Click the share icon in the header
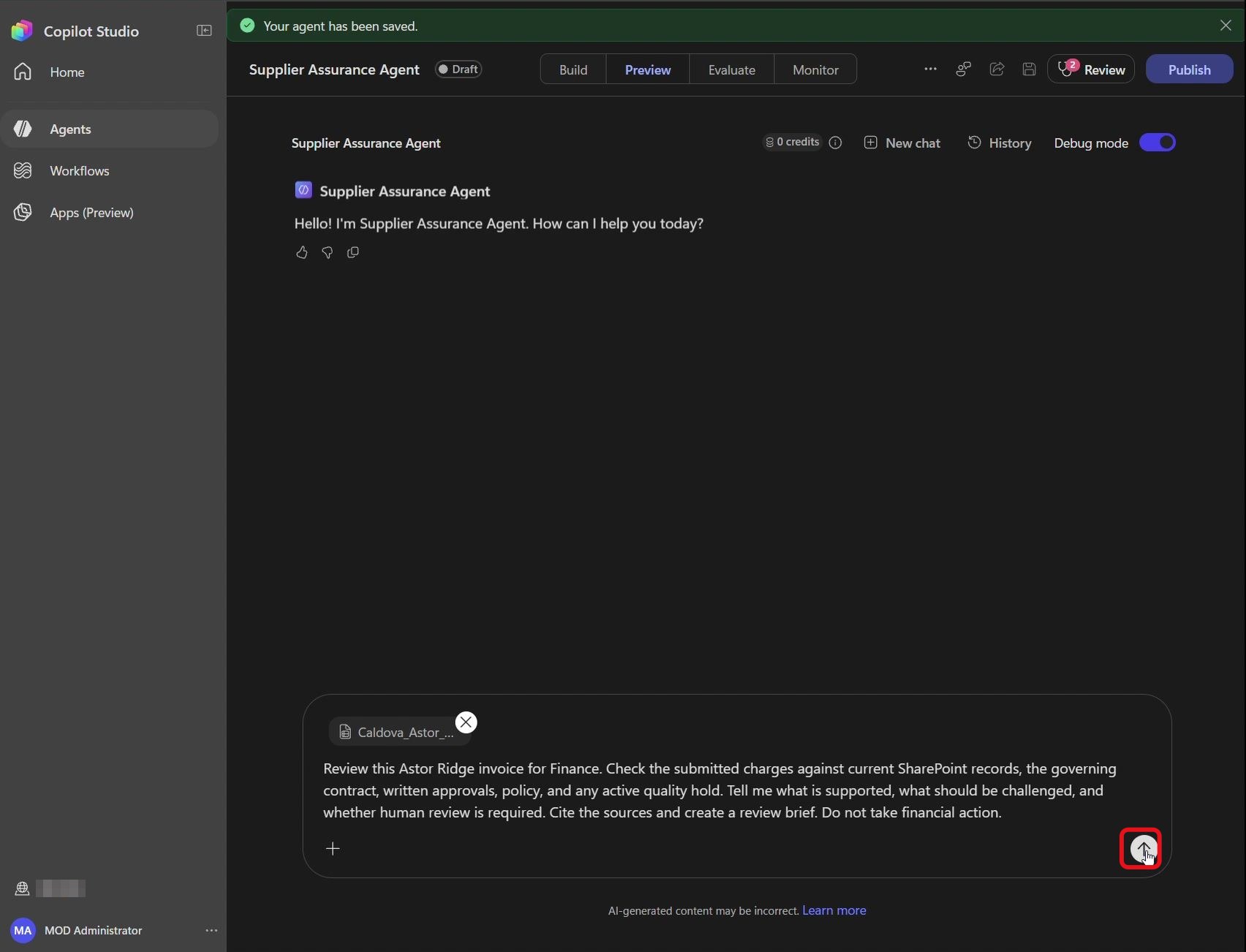 coord(997,69)
